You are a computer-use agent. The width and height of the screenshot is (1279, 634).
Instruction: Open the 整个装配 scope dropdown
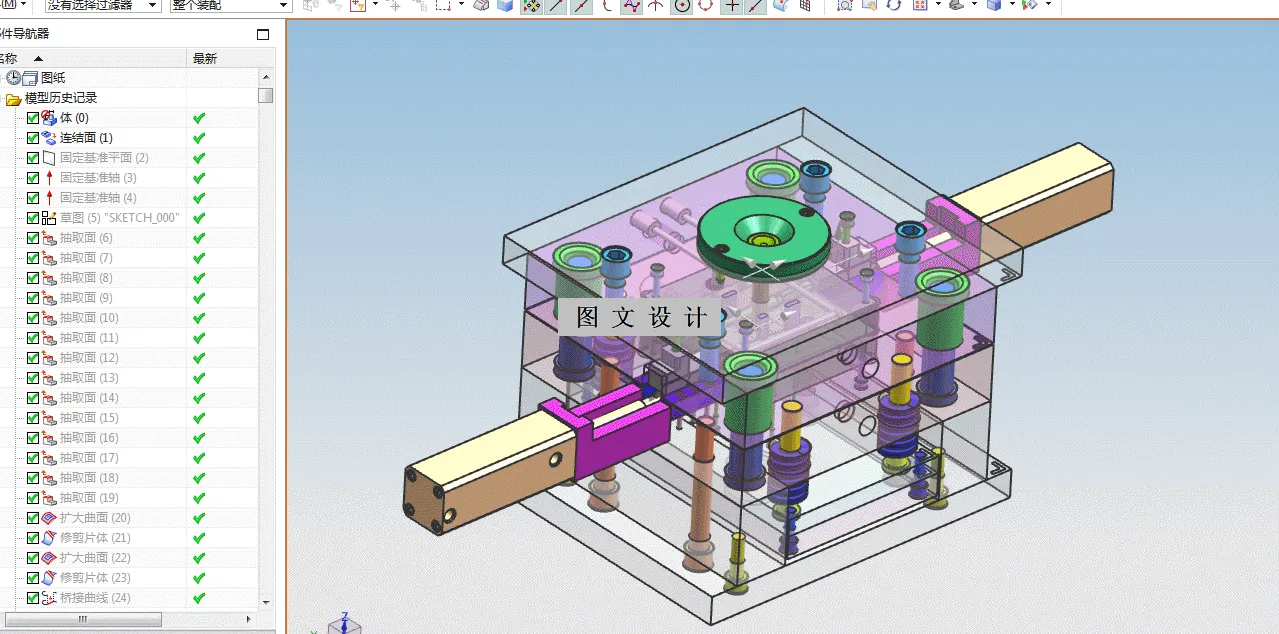(225, 5)
